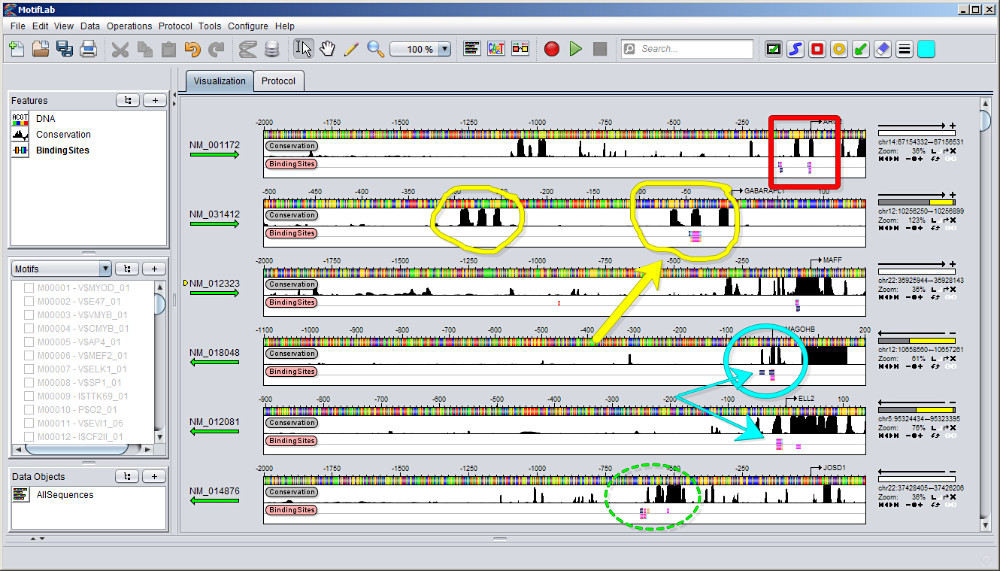Open the Tools menu
The width and height of the screenshot is (1000, 571).
click(x=209, y=26)
